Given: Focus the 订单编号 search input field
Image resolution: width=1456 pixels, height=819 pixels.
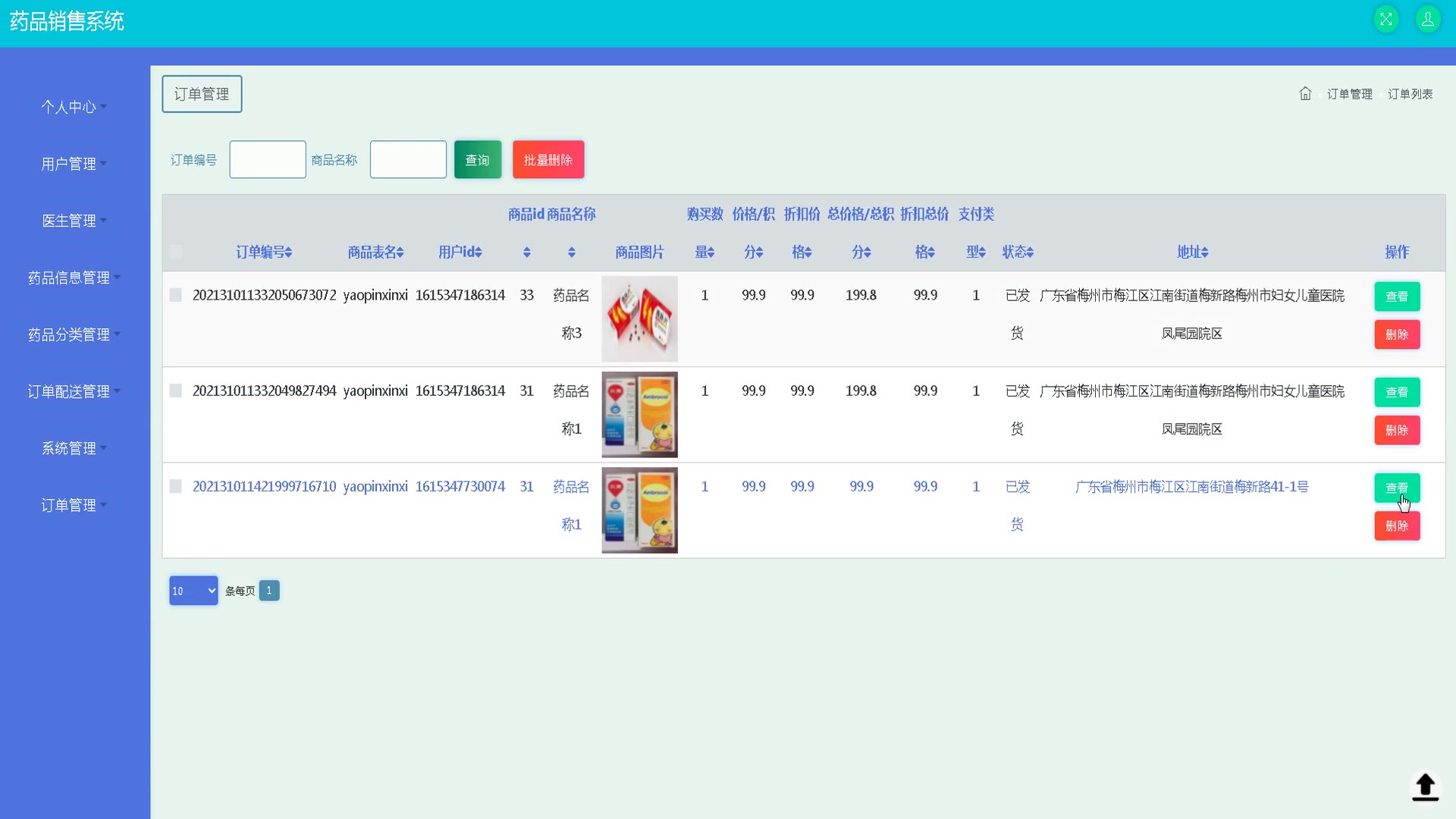Looking at the screenshot, I should point(268,160).
